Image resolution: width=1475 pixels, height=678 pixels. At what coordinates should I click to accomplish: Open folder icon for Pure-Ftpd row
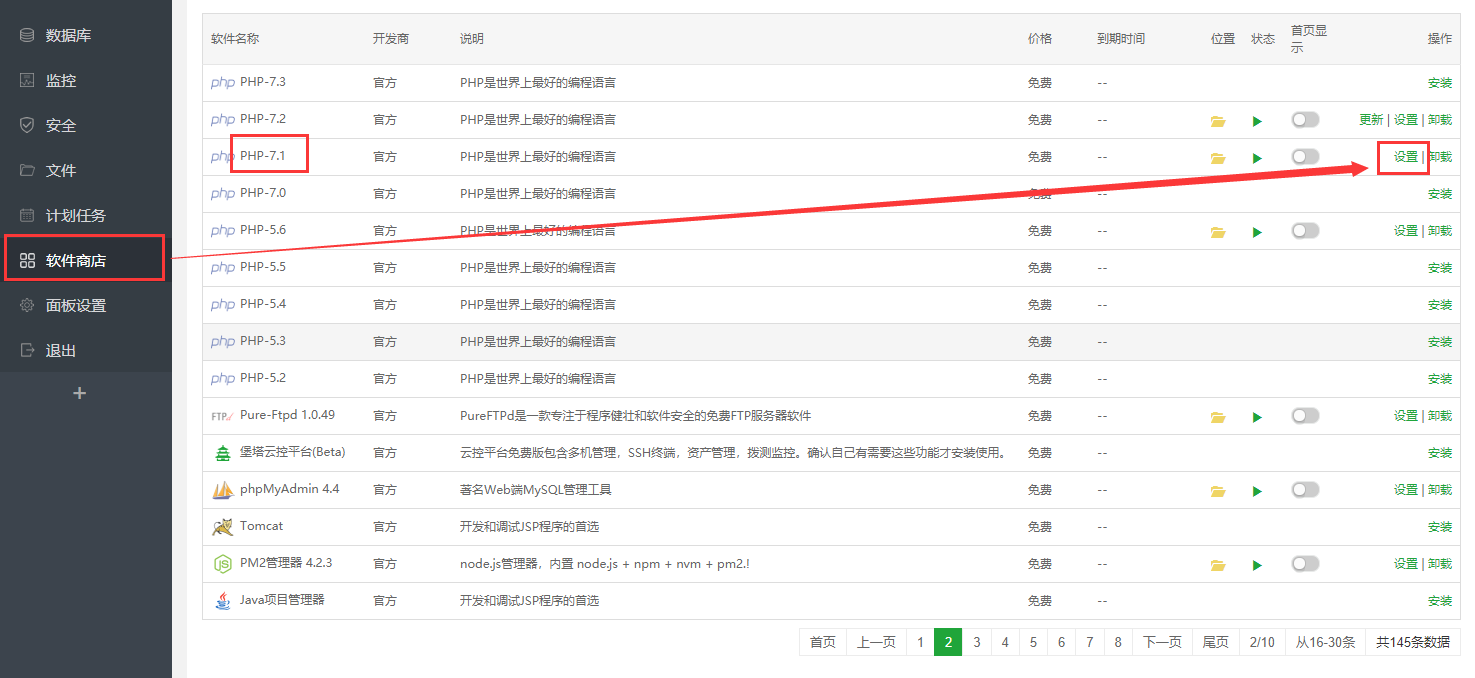(x=1217, y=417)
